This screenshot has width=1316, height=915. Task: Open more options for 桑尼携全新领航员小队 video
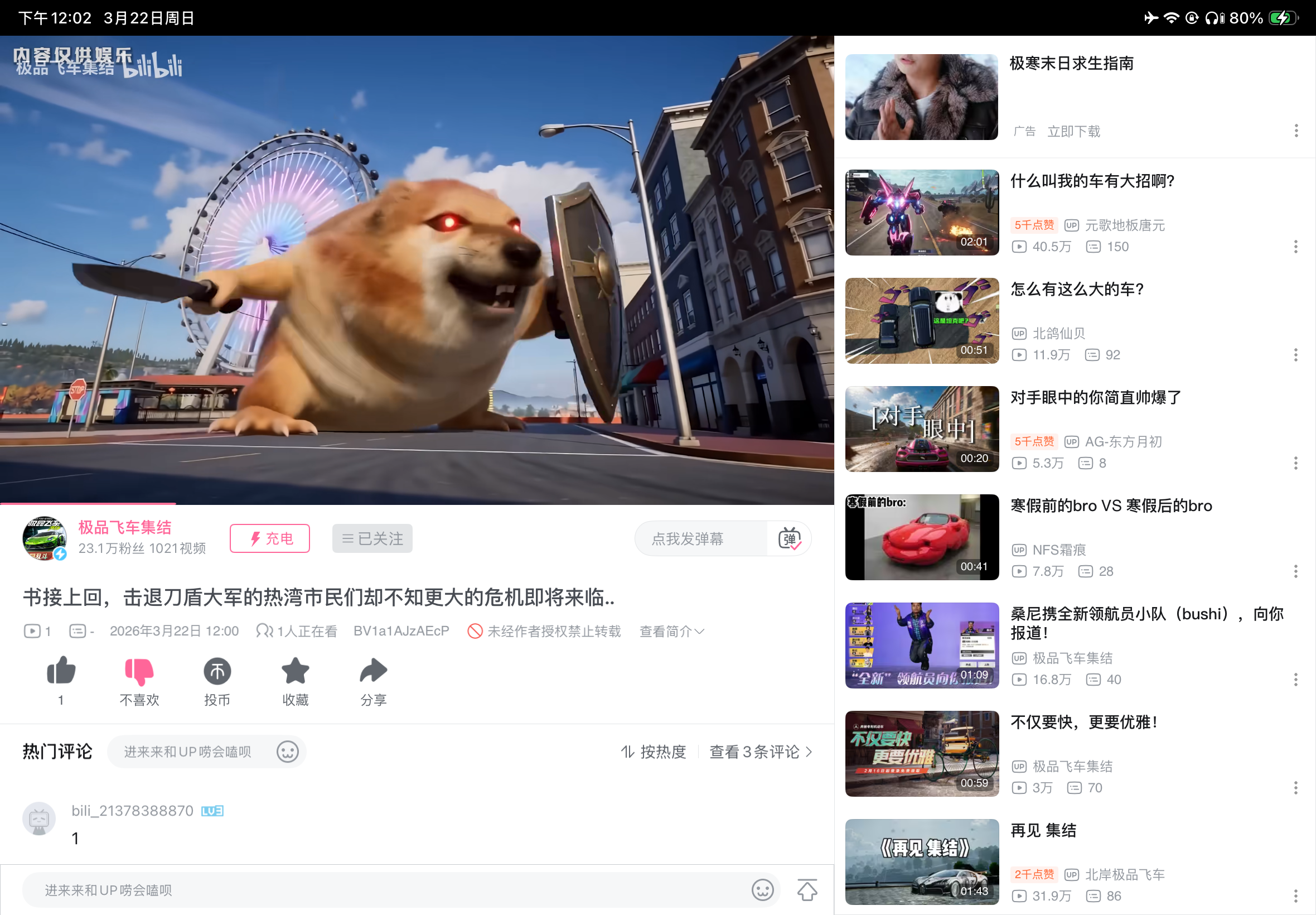(x=1296, y=680)
